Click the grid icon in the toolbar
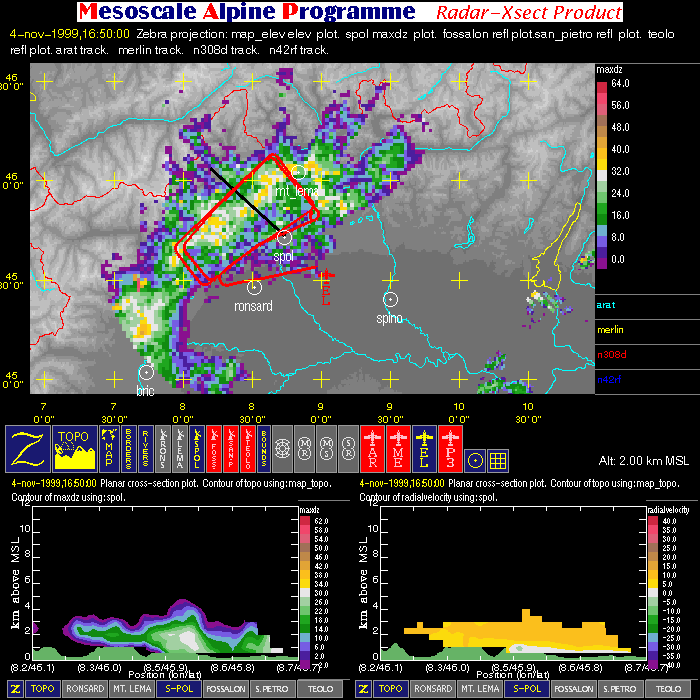 click(497, 459)
